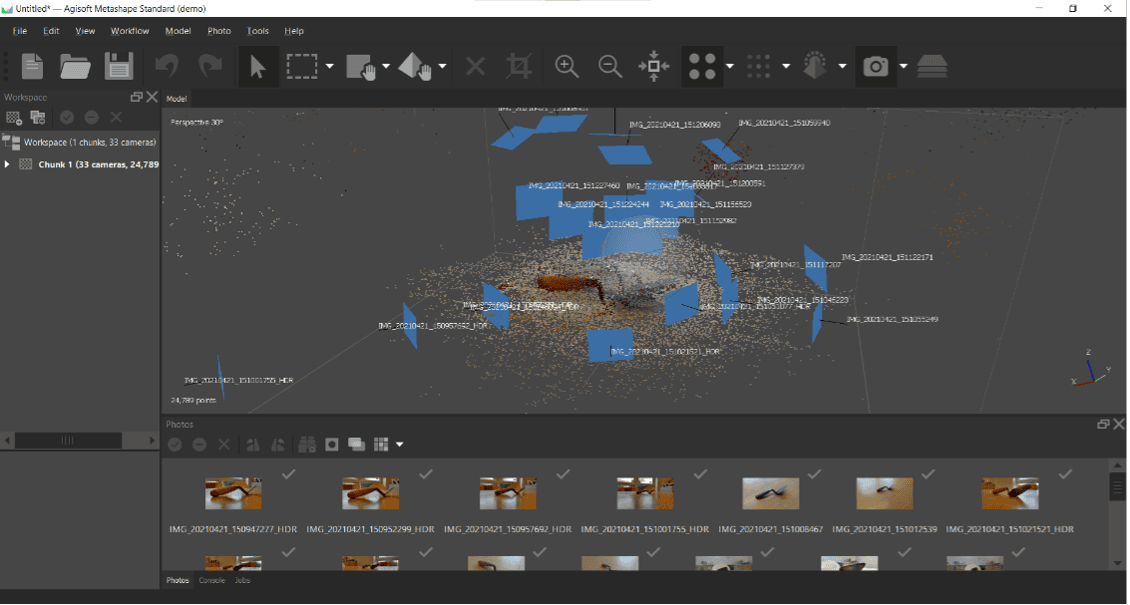1130x605 pixels.
Task: Open a project with the folder icon
Action: pyautogui.click(x=75, y=67)
